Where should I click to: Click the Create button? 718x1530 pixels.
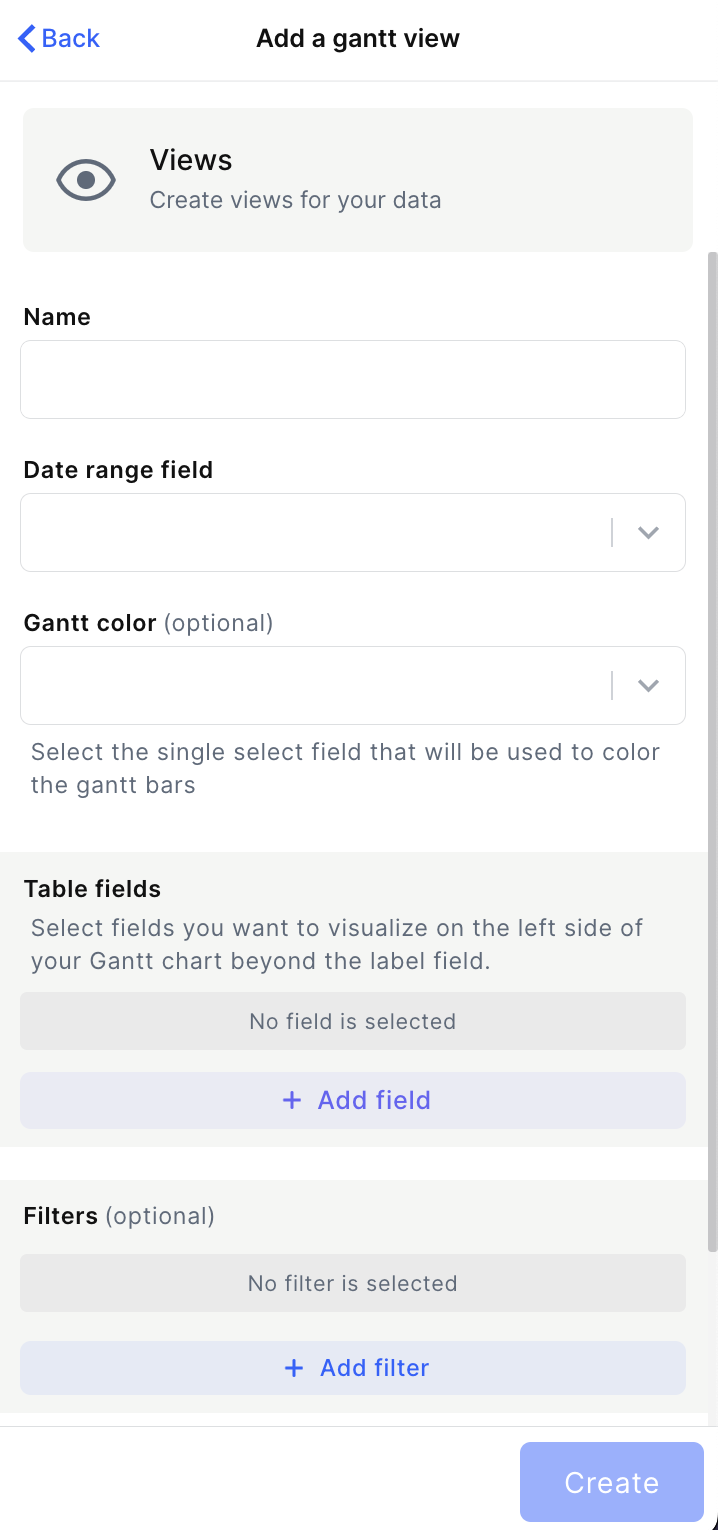(611, 1482)
